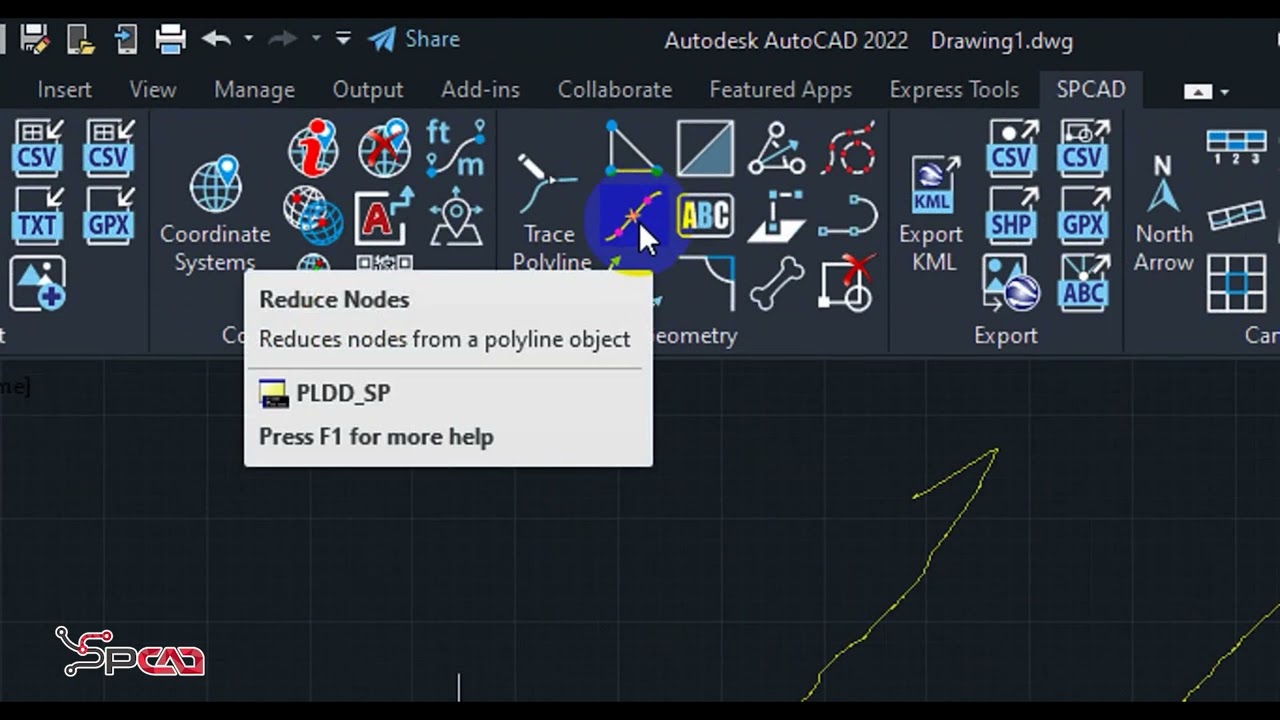Open the Add-ins tab

pyautogui.click(x=480, y=89)
